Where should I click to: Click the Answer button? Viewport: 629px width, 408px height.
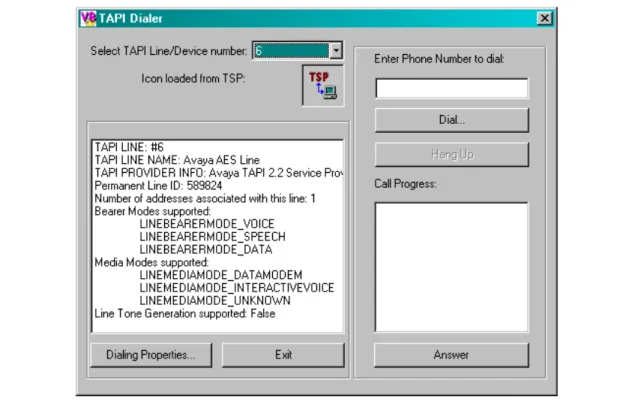tap(451, 355)
